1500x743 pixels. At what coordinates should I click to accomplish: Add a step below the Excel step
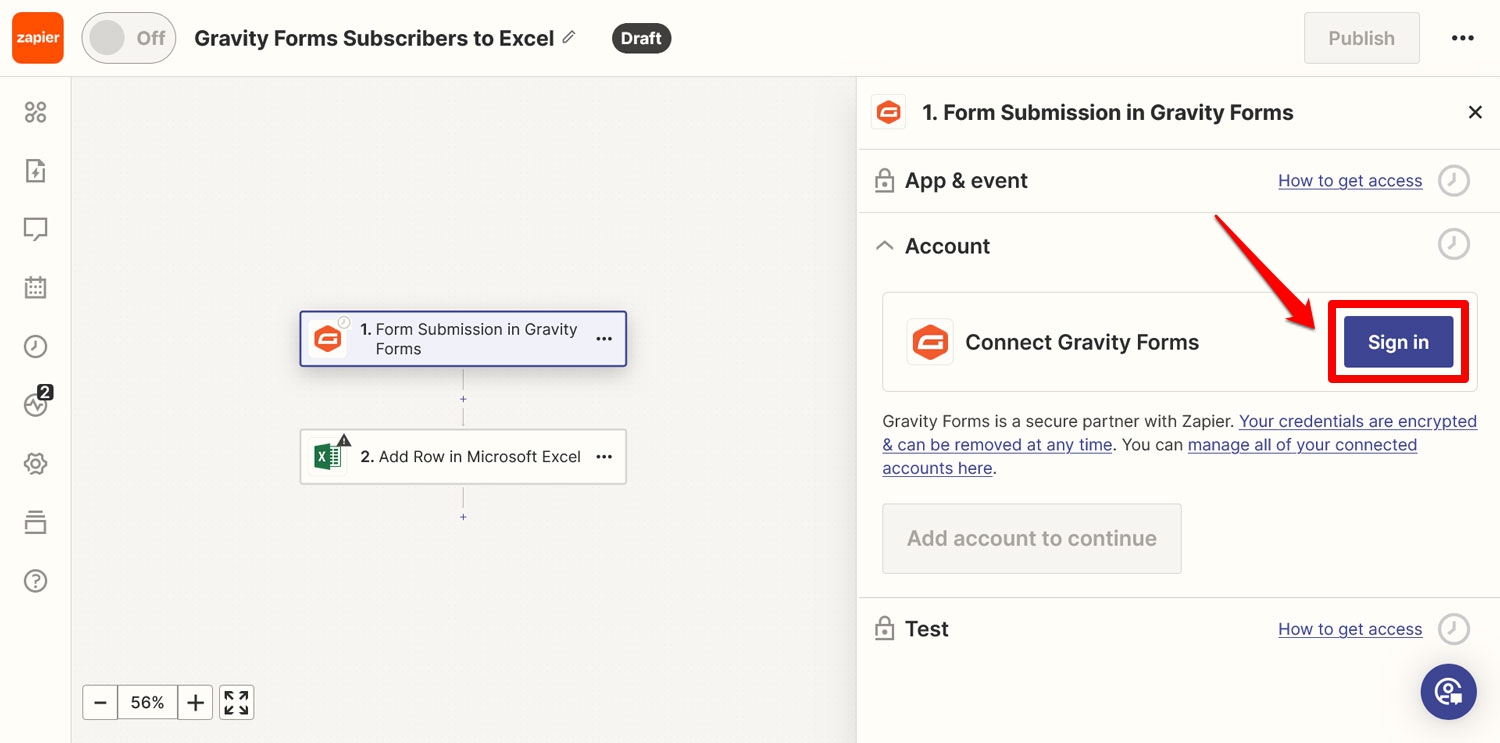(x=463, y=517)
